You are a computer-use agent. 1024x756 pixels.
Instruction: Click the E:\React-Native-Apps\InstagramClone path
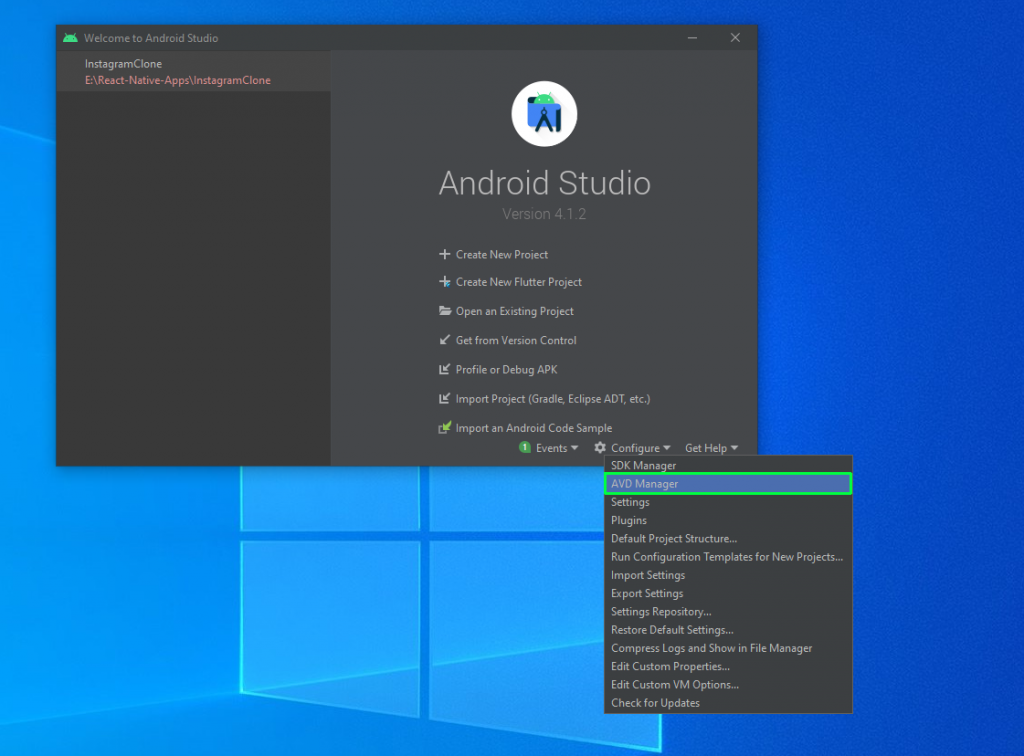(x=178, y=80)
